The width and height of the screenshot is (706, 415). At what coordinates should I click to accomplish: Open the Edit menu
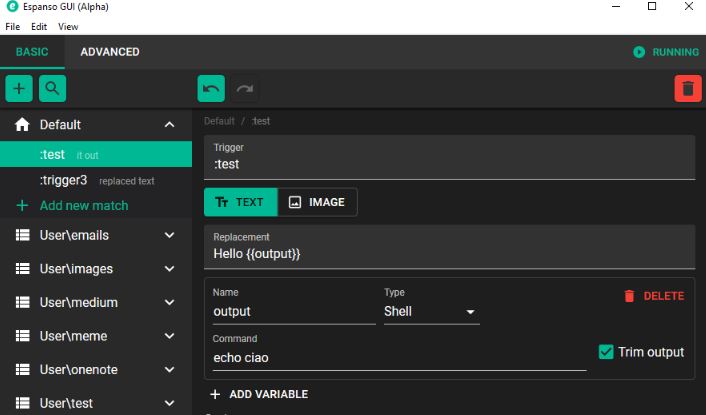point(39,27)
